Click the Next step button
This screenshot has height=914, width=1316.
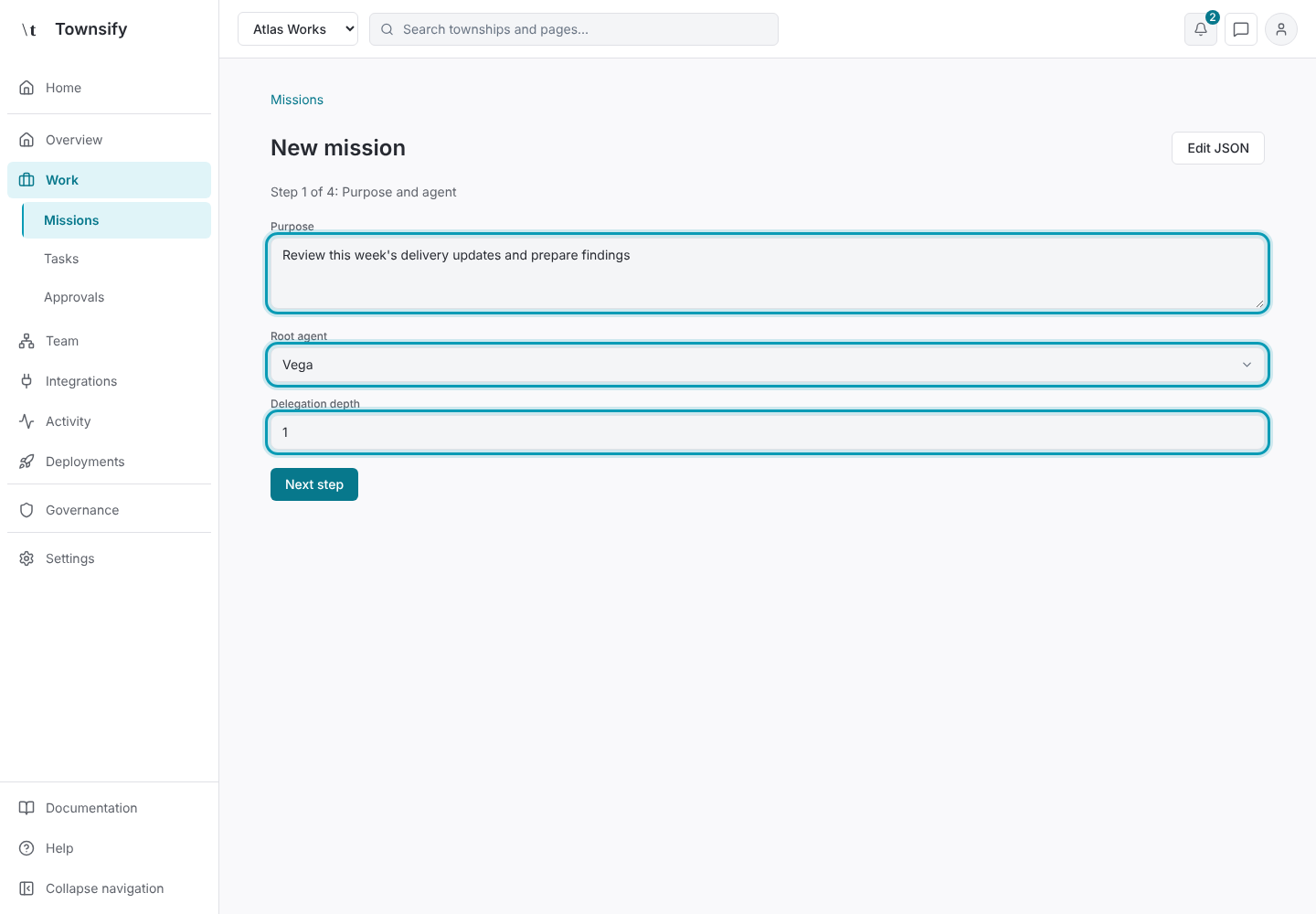[314, 484]
